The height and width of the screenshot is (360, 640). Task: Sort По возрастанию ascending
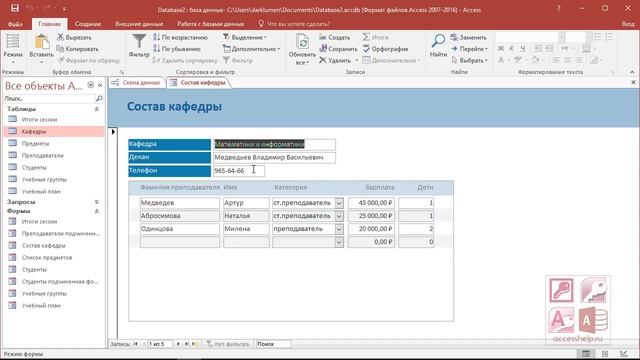180,37
